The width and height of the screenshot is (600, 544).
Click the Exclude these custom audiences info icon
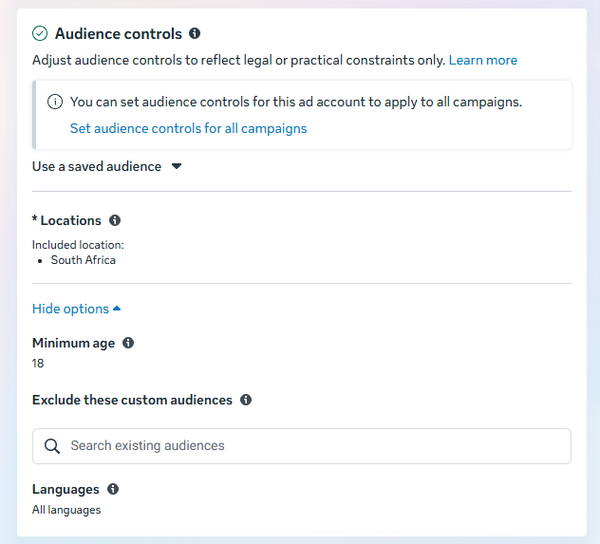(x=246, y=400)
